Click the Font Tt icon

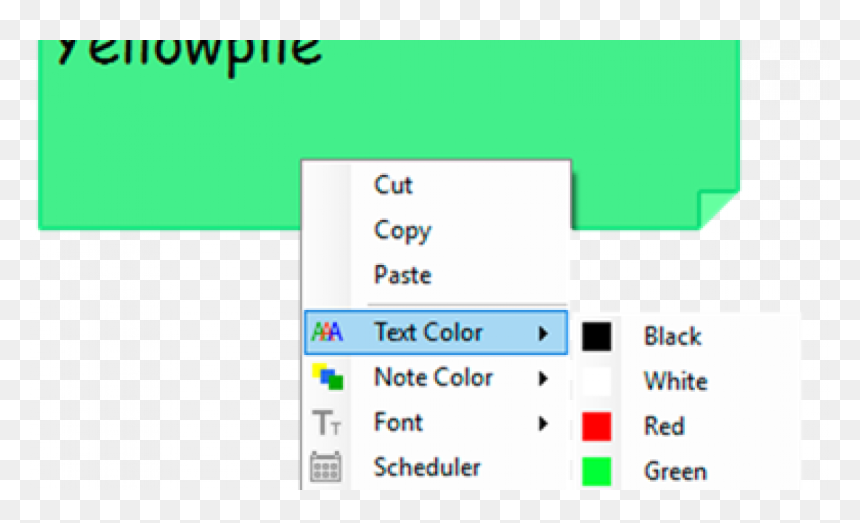(x=327, y=423)
